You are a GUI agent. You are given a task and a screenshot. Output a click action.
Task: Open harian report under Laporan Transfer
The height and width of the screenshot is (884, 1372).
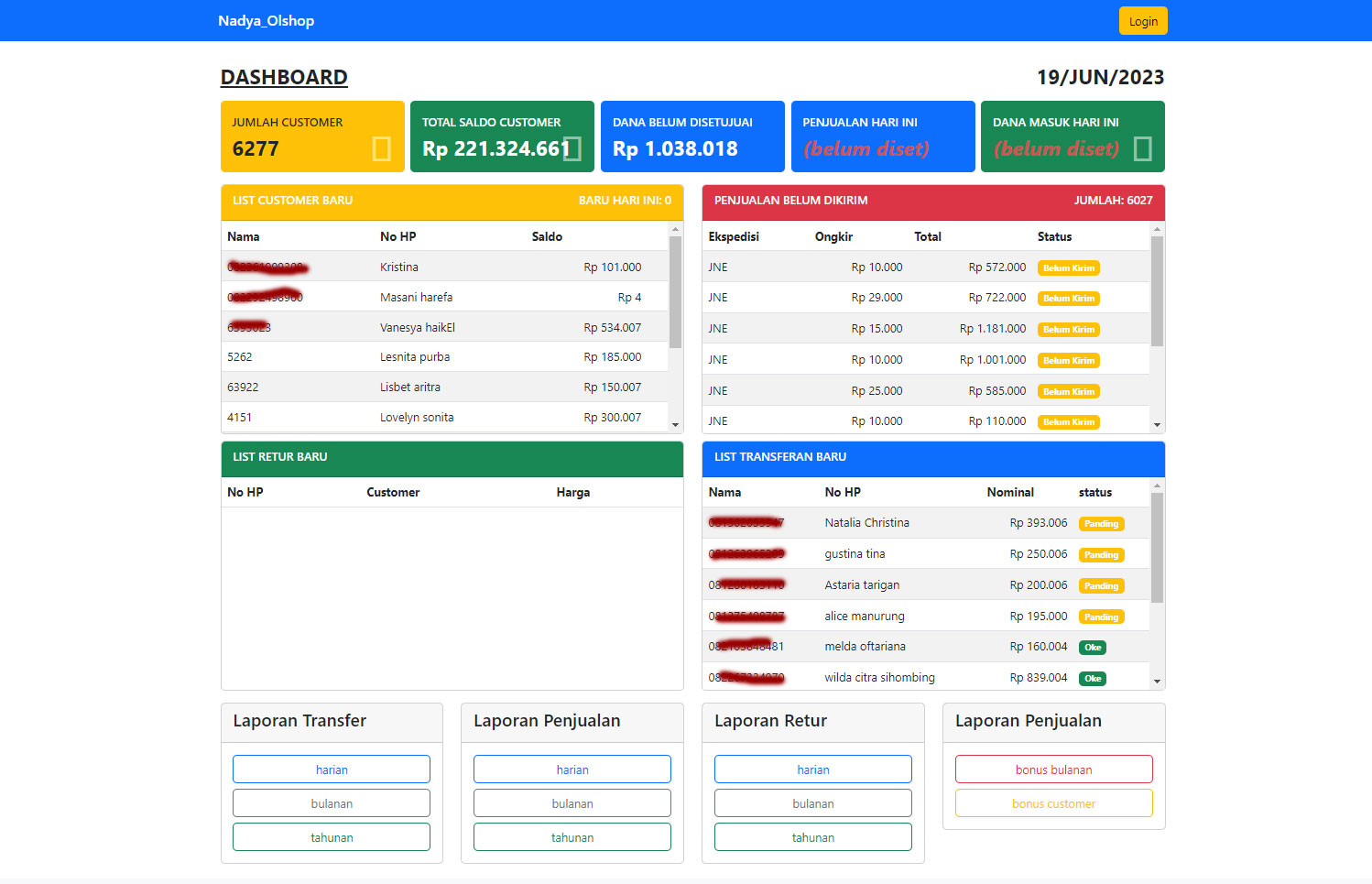click(x=331, y=769)
